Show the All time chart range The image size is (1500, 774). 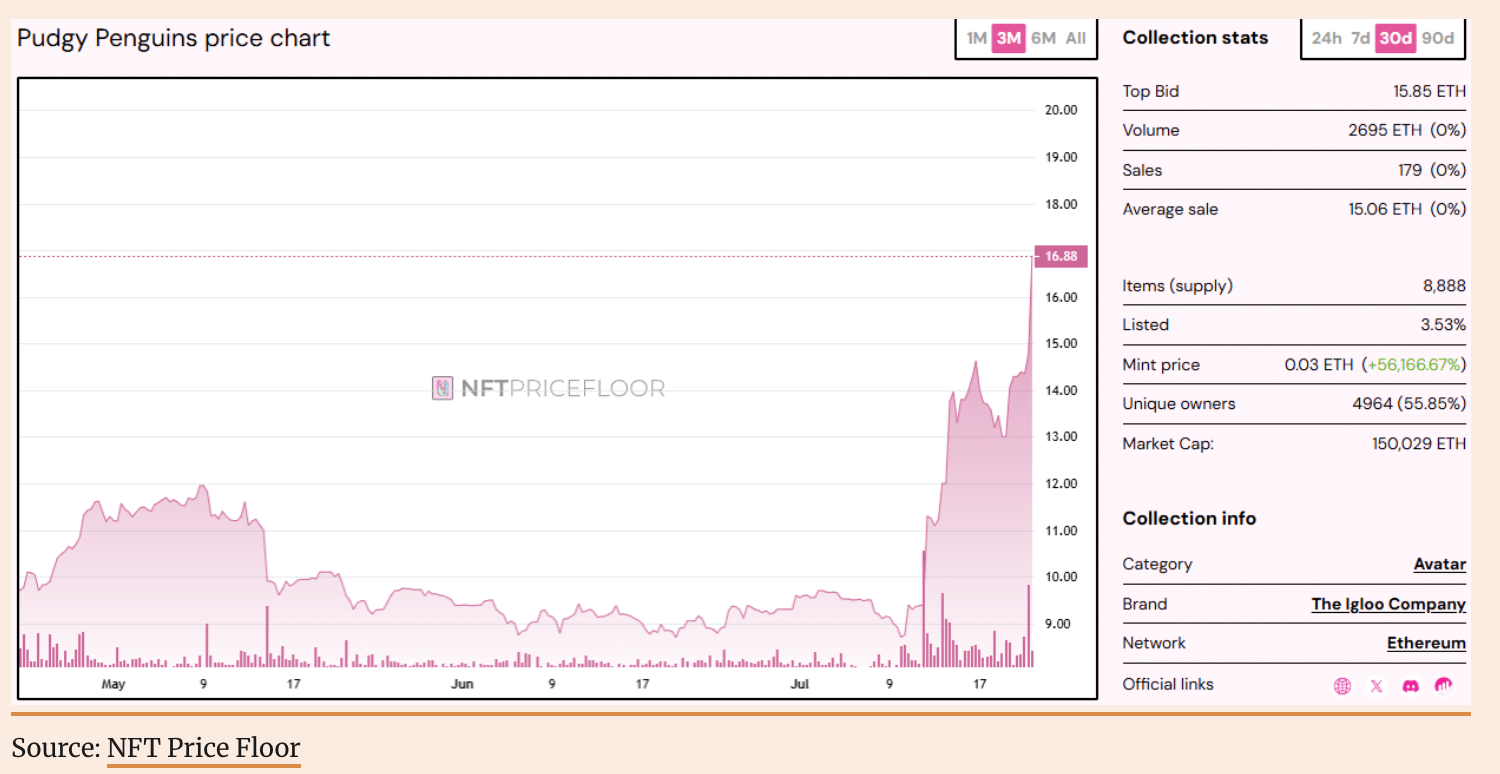pyautogui.click(x=1076, y=38)
